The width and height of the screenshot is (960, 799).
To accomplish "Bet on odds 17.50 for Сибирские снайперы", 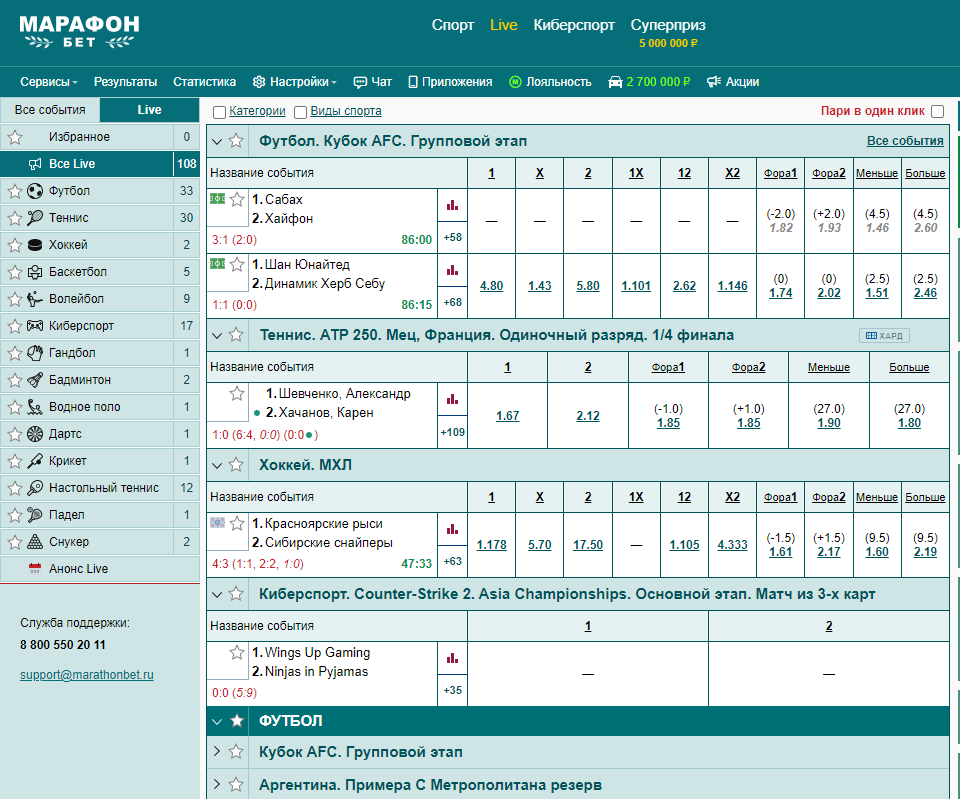I will [588, 545].
